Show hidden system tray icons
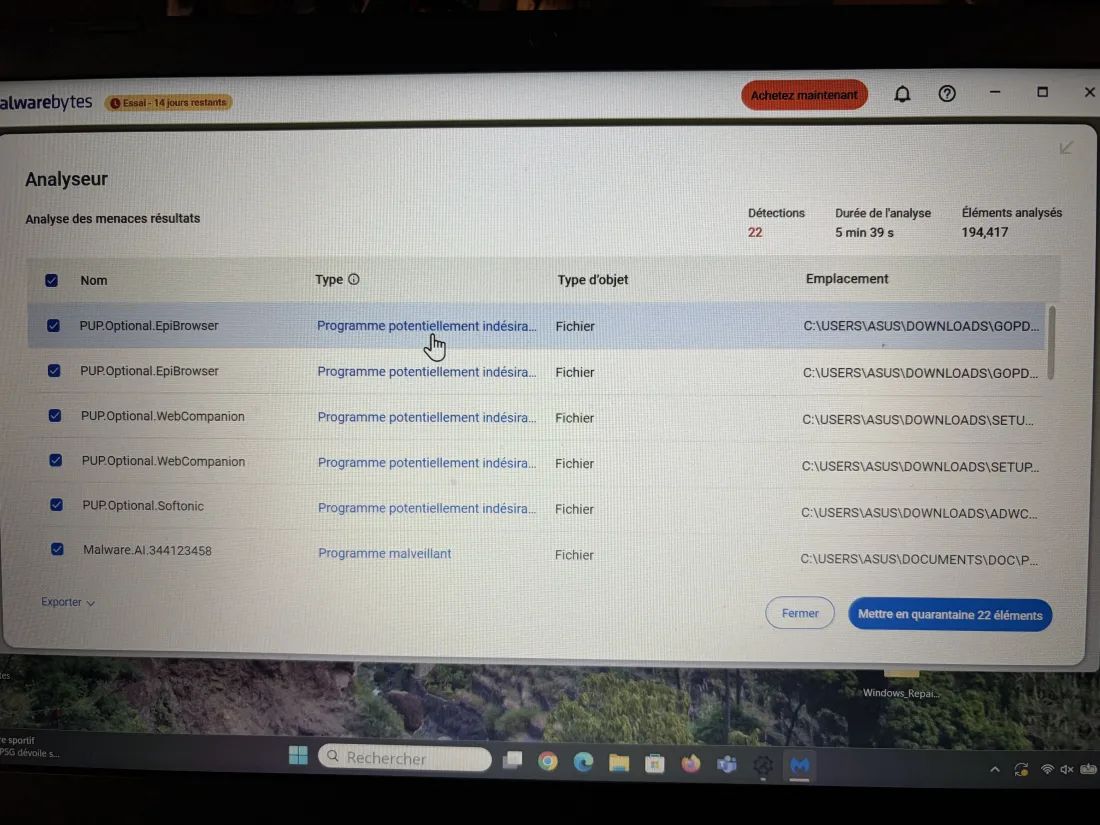This screenshot has width=1100, height=825. pos(993,768)
